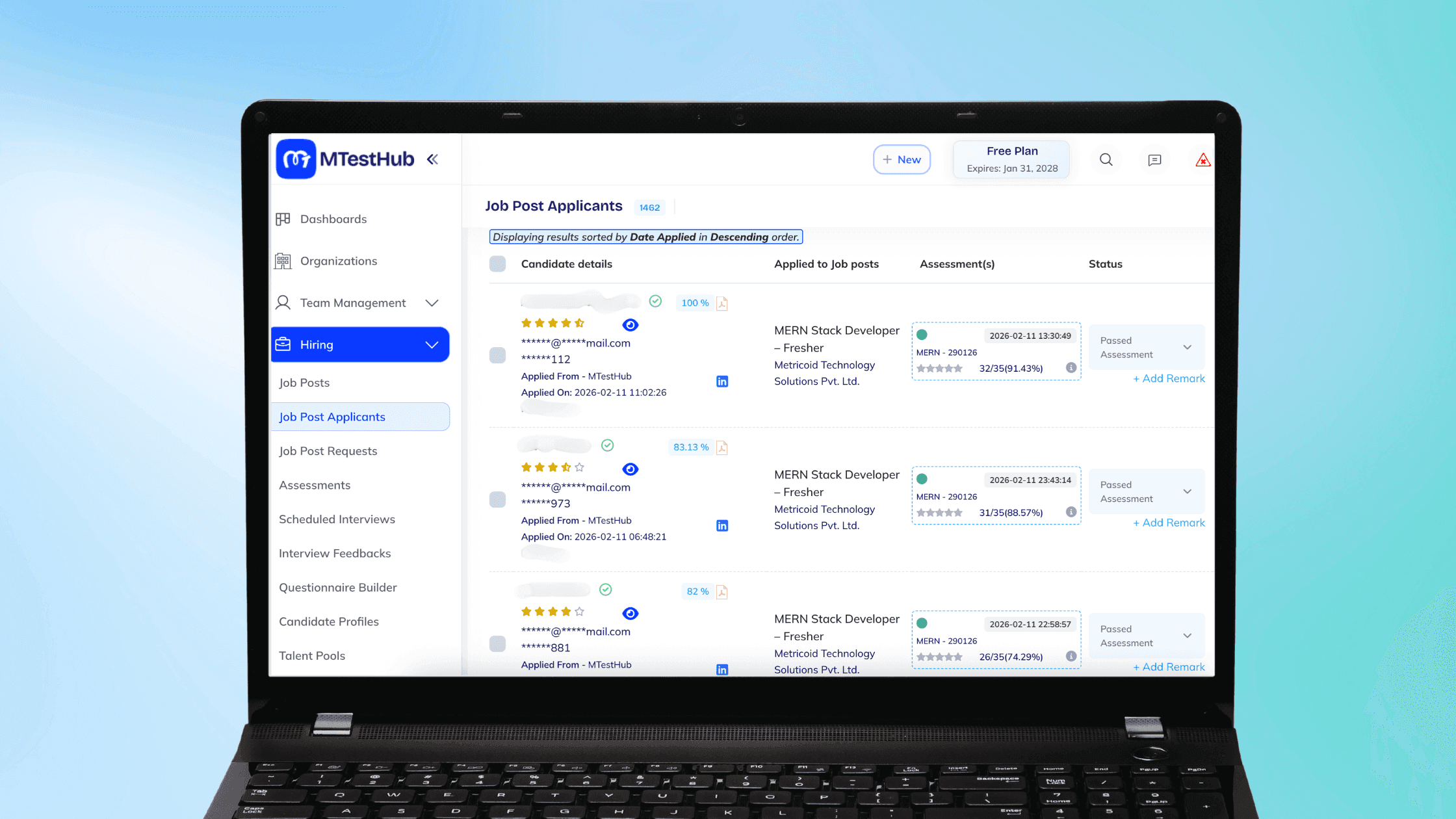Screen dimensions: 1456x819
Task: Open resume PDF icon beside 100 %
Action: click(721, 304)
